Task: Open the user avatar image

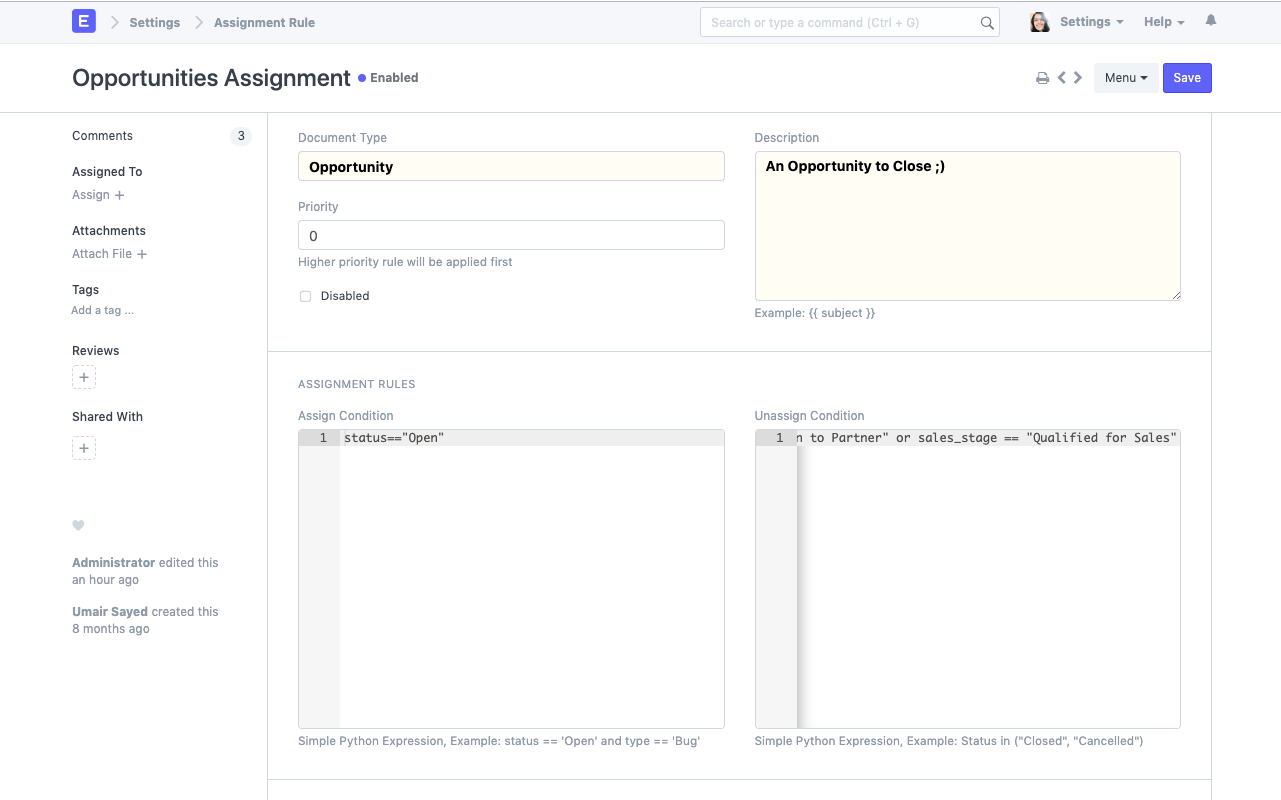Action: [x=1039, y=20]
